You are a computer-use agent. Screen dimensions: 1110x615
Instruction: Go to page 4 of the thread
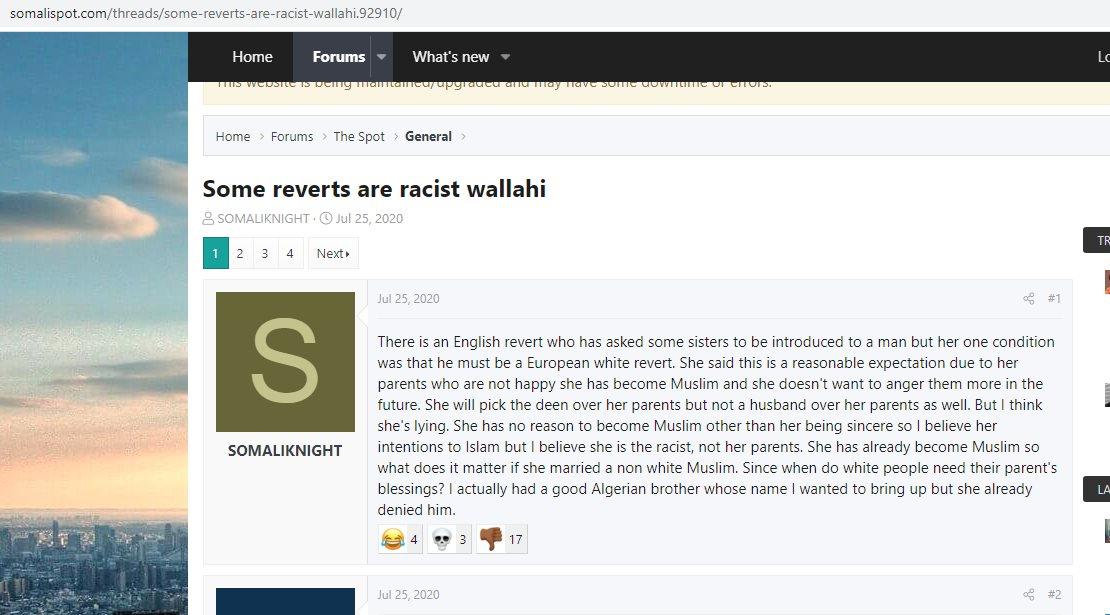[290, 253]
